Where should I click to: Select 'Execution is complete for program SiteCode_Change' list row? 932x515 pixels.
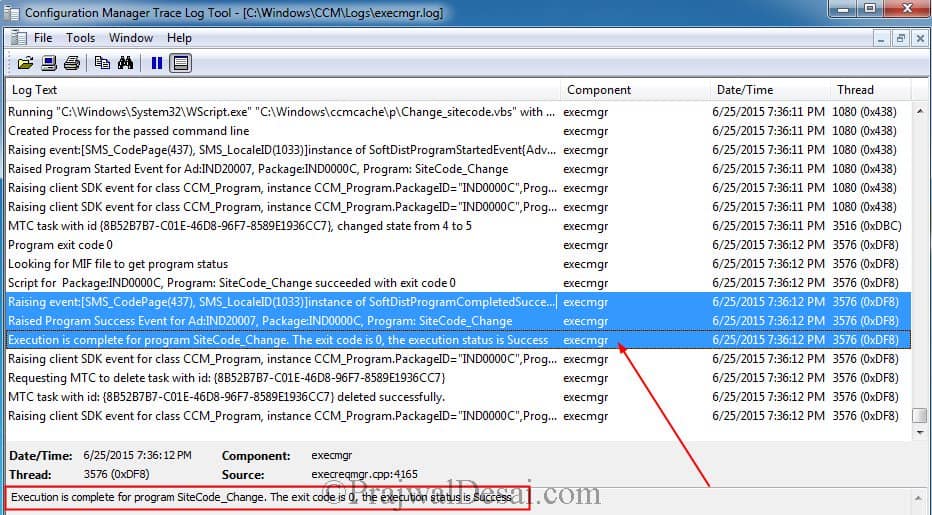[458, 340]
